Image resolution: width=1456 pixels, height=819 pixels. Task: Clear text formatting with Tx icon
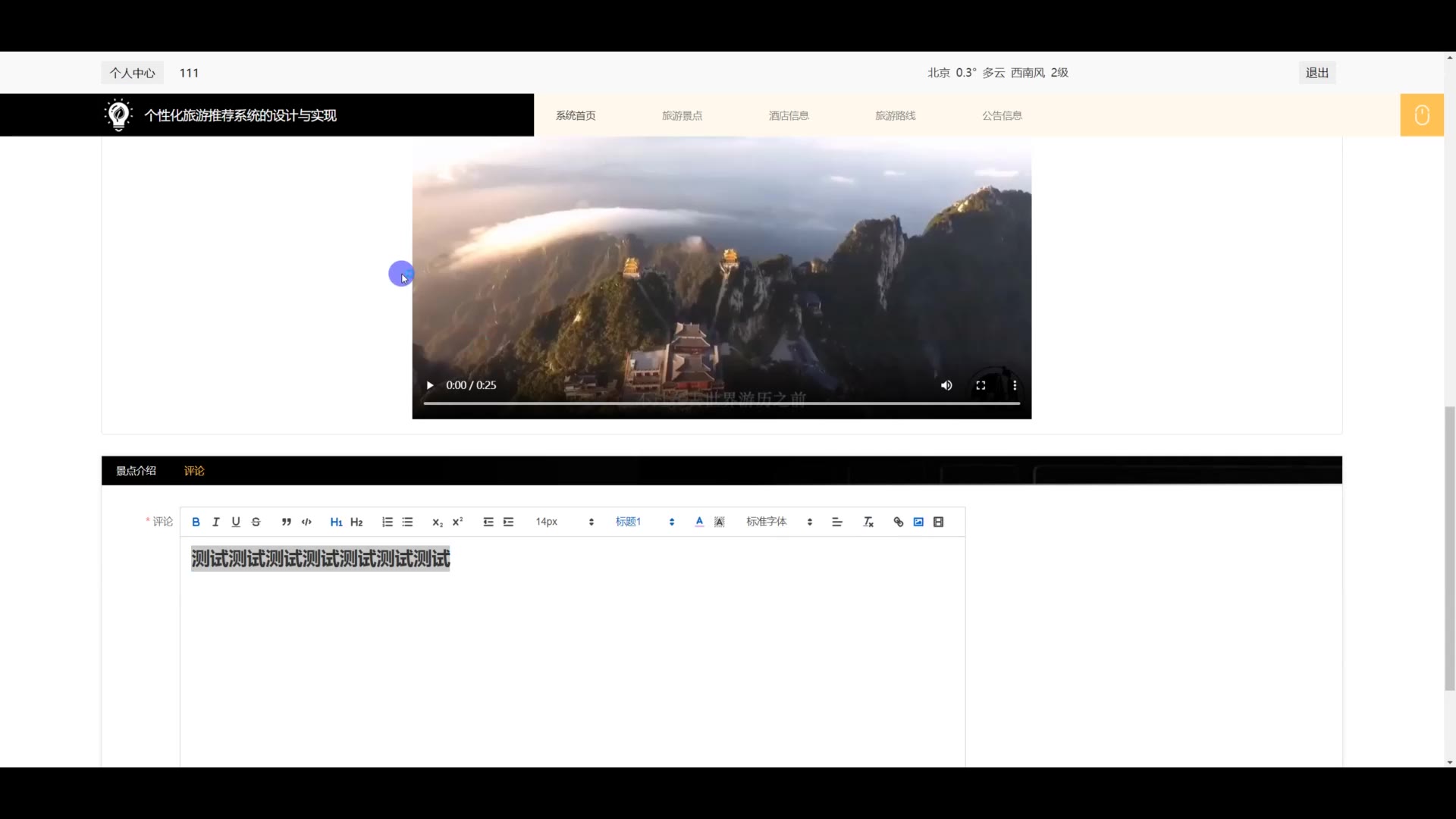point(868,522)
